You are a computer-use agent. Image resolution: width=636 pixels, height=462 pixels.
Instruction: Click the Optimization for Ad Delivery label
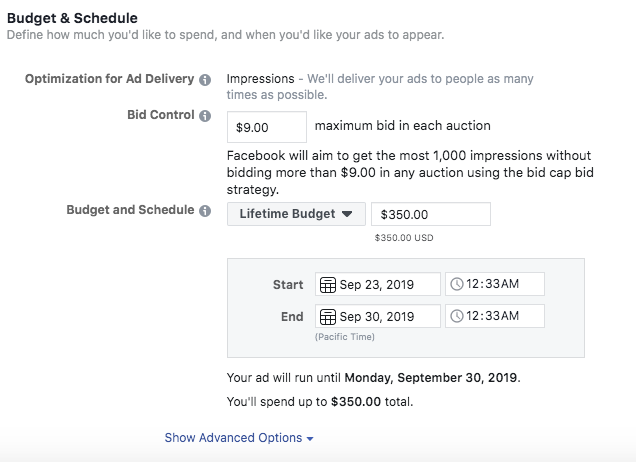[x=110, y=79]
